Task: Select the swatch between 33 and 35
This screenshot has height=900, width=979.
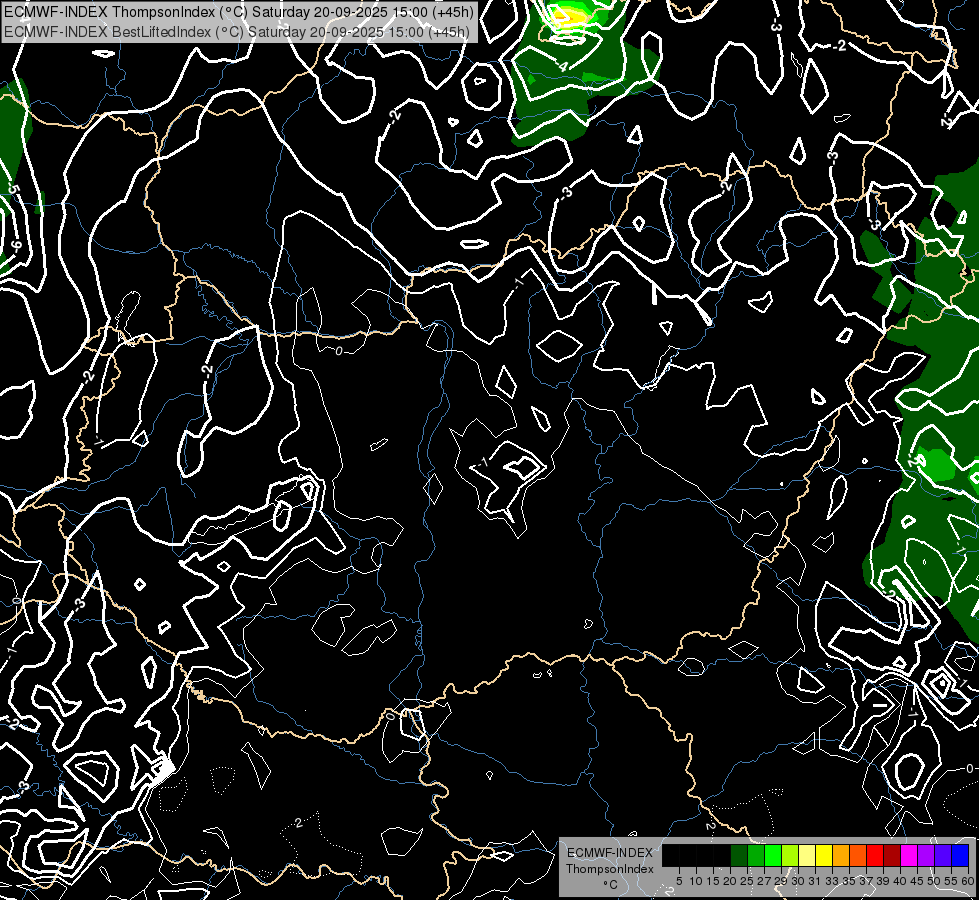Action: tap(841, 855)
